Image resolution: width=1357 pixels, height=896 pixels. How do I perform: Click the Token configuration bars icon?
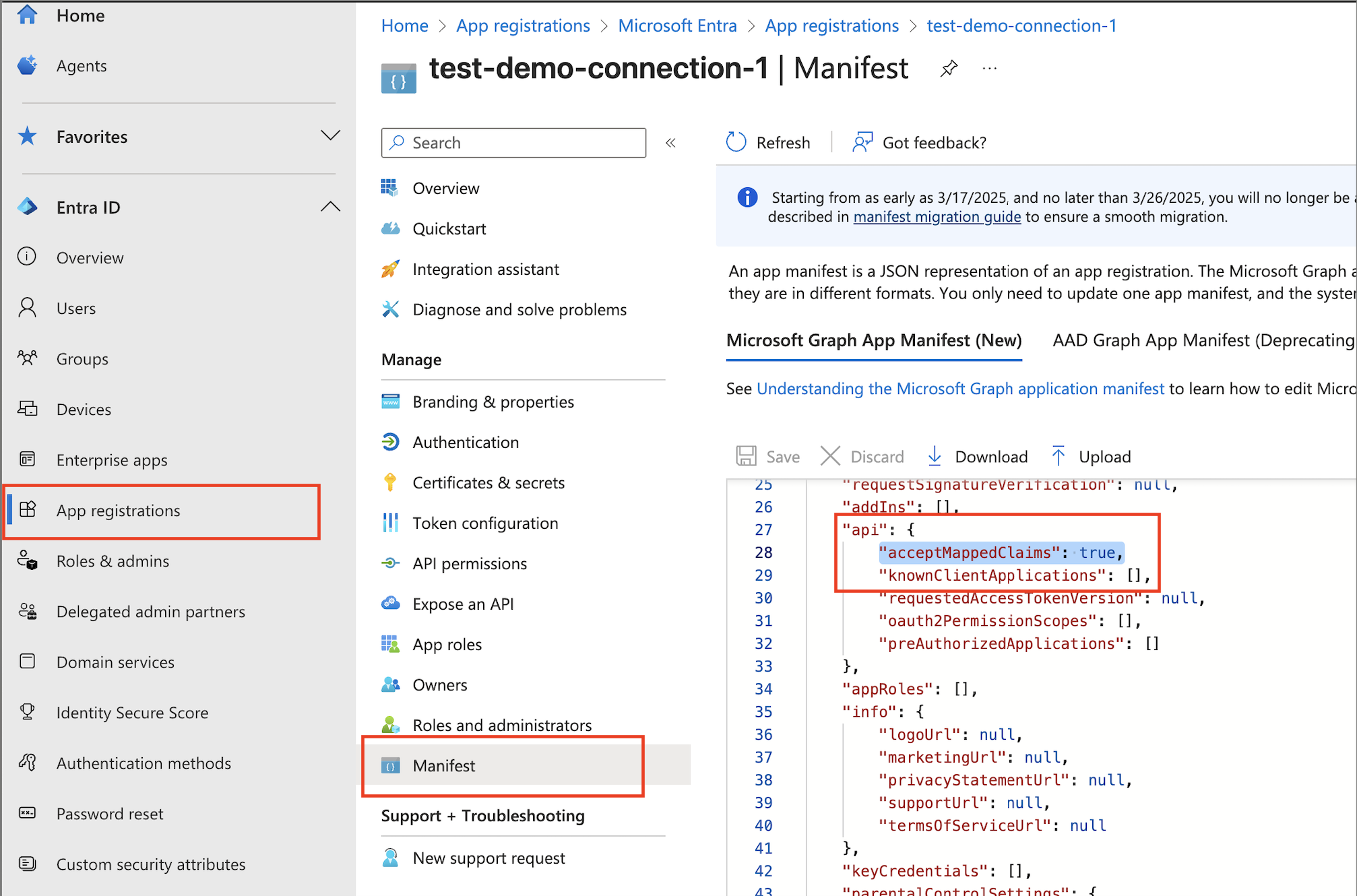coord(390,523)
